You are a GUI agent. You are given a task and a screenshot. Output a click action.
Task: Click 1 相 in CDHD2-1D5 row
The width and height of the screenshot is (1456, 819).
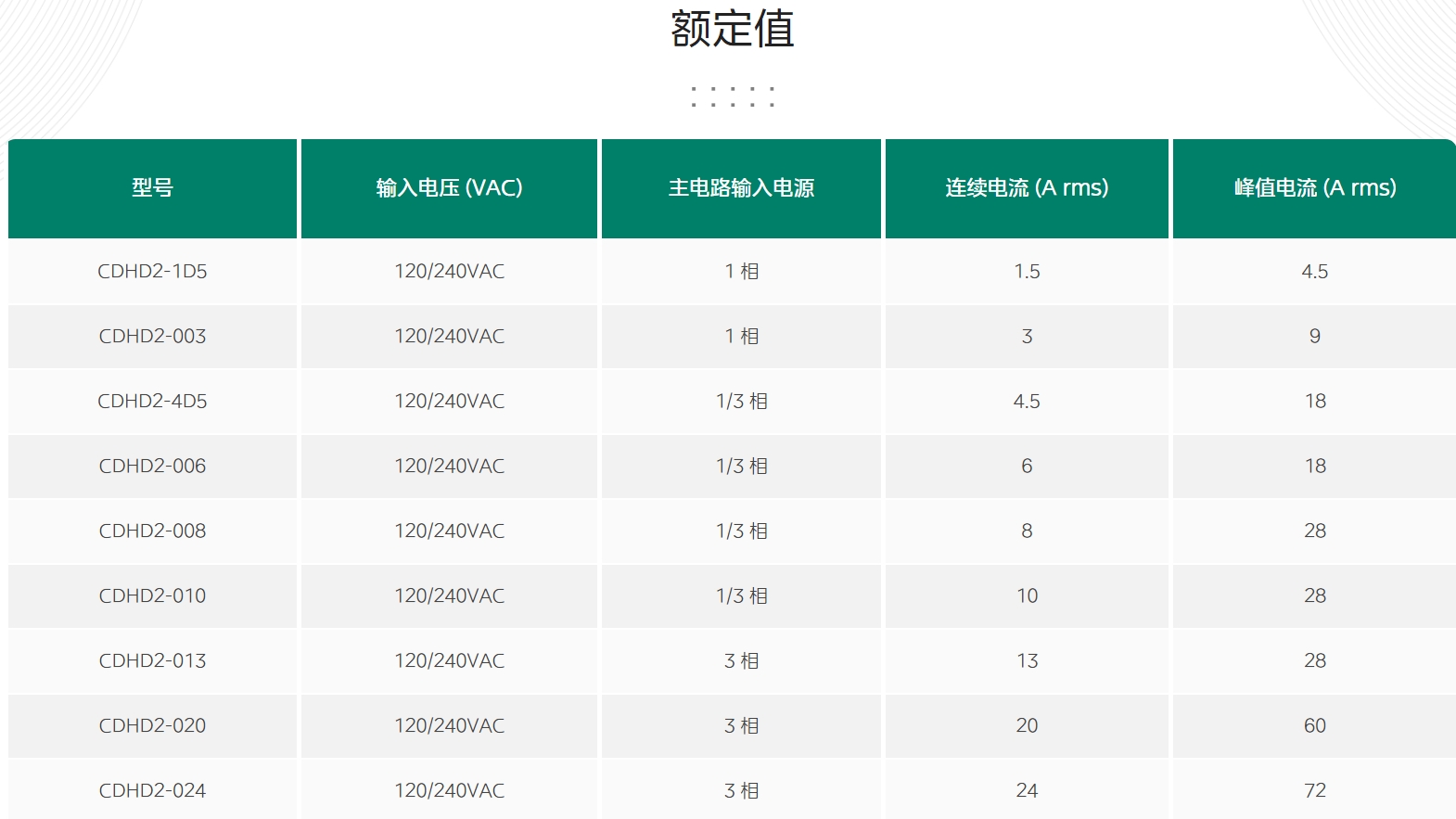tap(741, 272)
